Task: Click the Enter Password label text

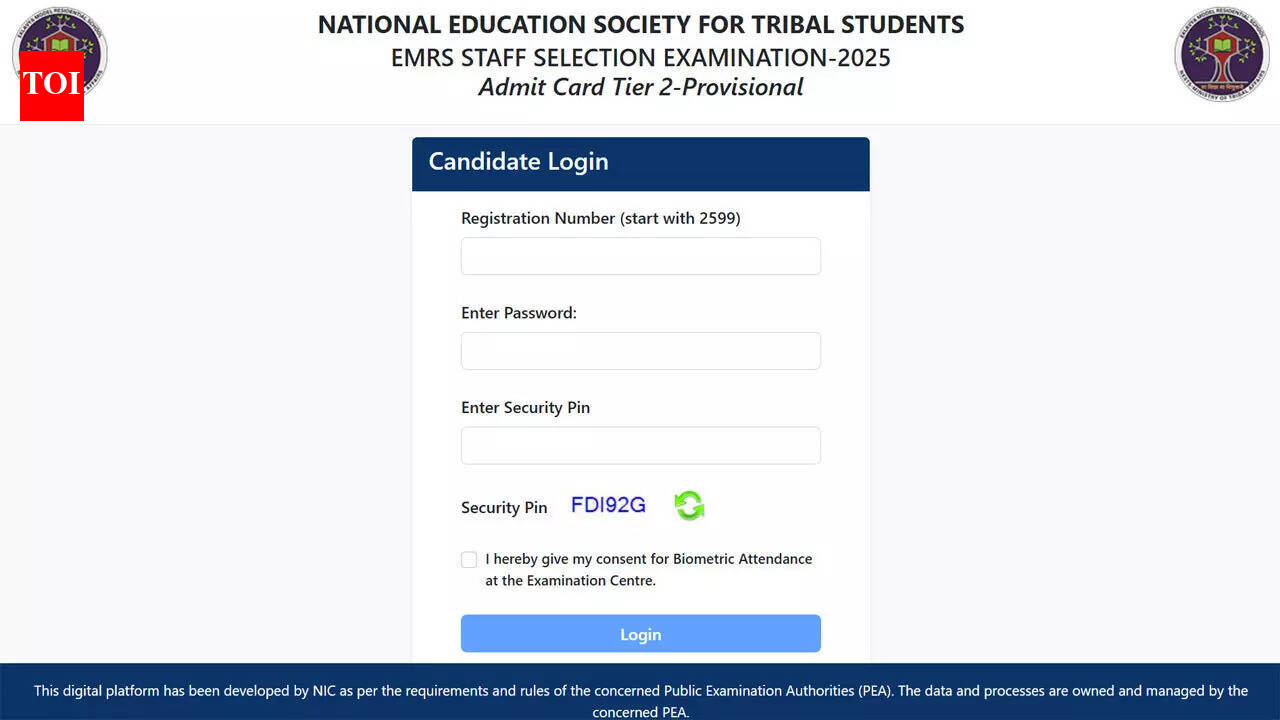Action: point(518,312)
